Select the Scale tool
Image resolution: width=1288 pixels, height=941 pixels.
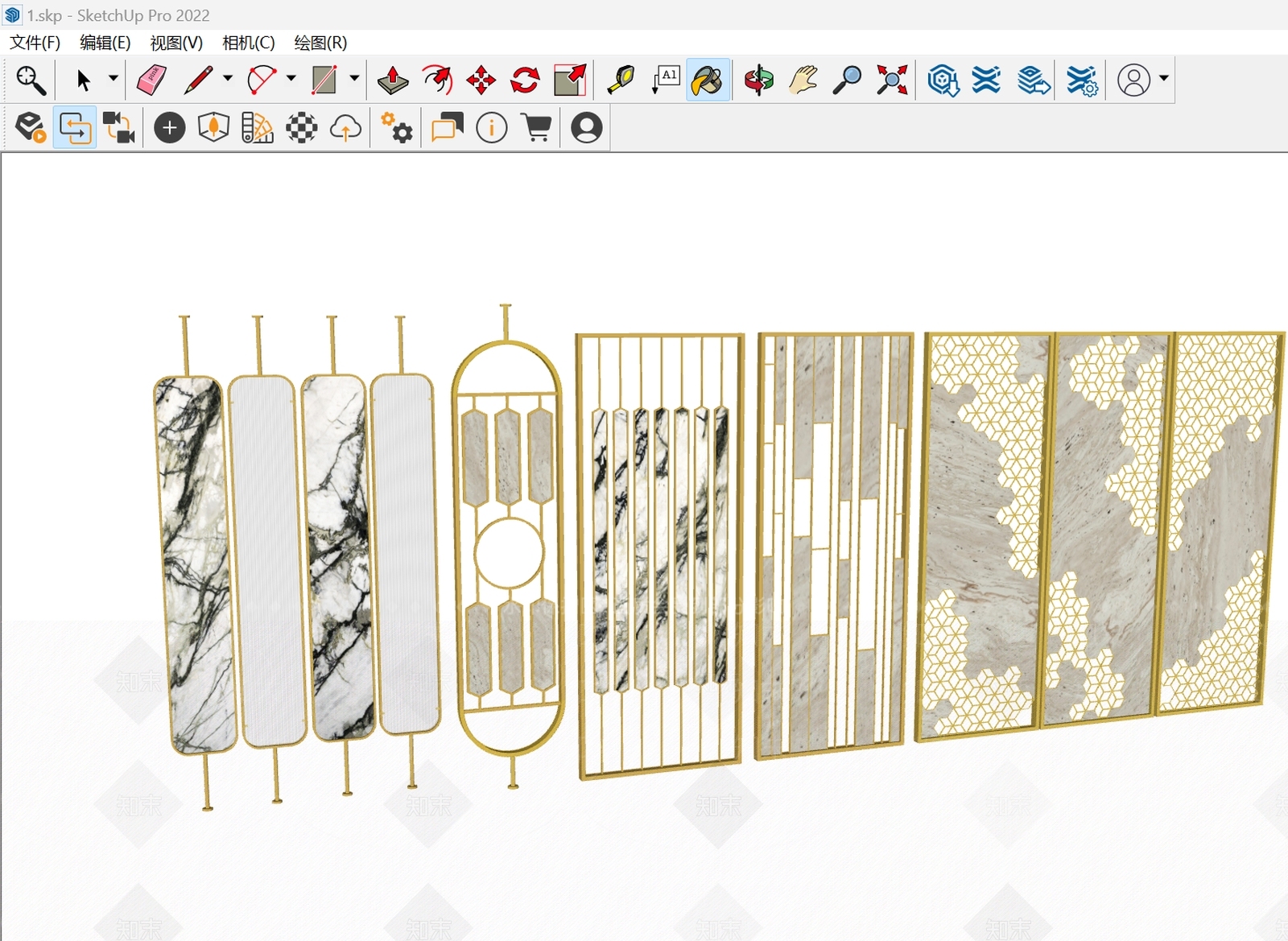[570, 80]
